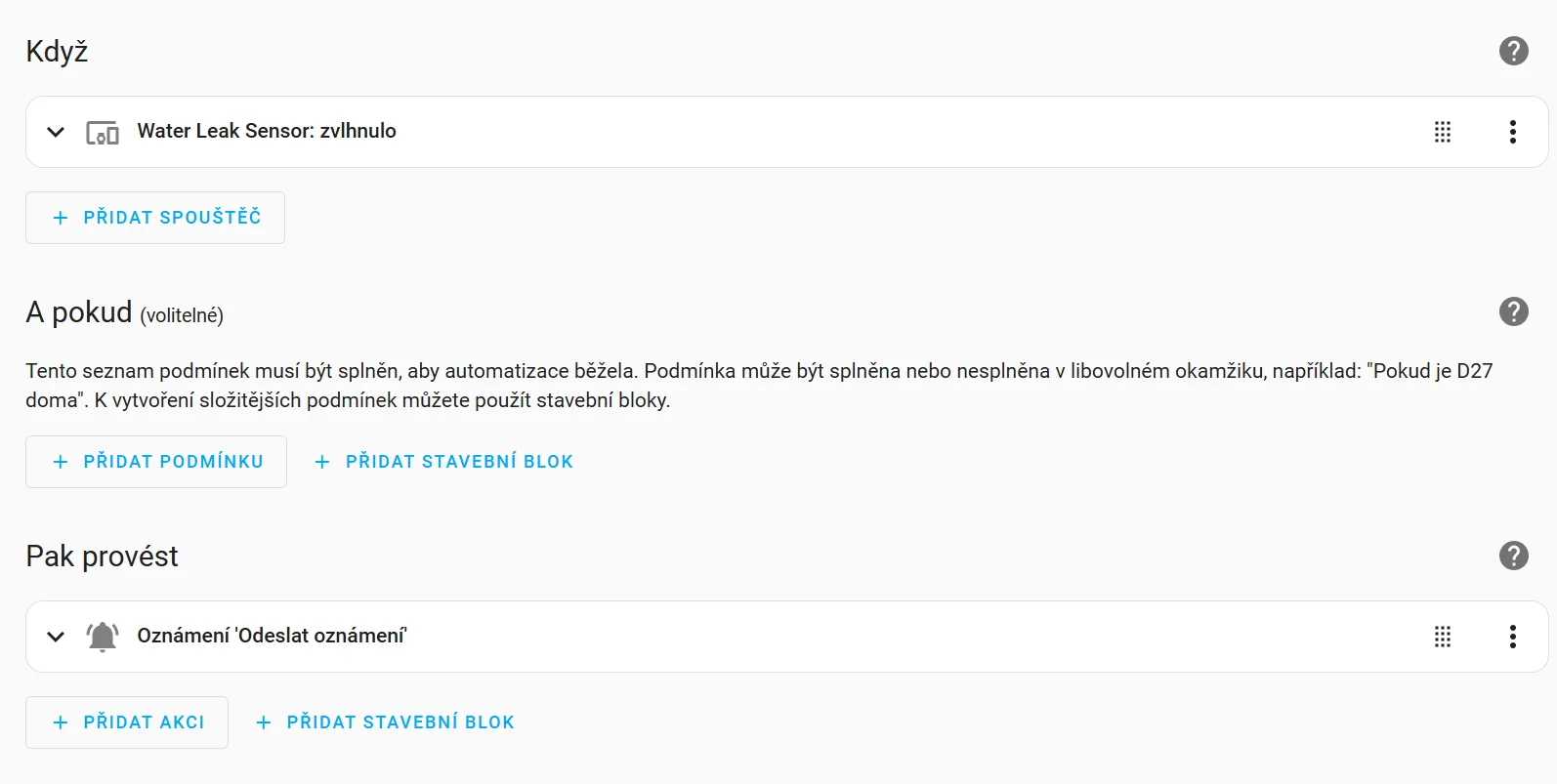Screen dimensions: 1557x784
Task: Expand the Water Leak Sensor trigger
Action: [x=56, y=132]
